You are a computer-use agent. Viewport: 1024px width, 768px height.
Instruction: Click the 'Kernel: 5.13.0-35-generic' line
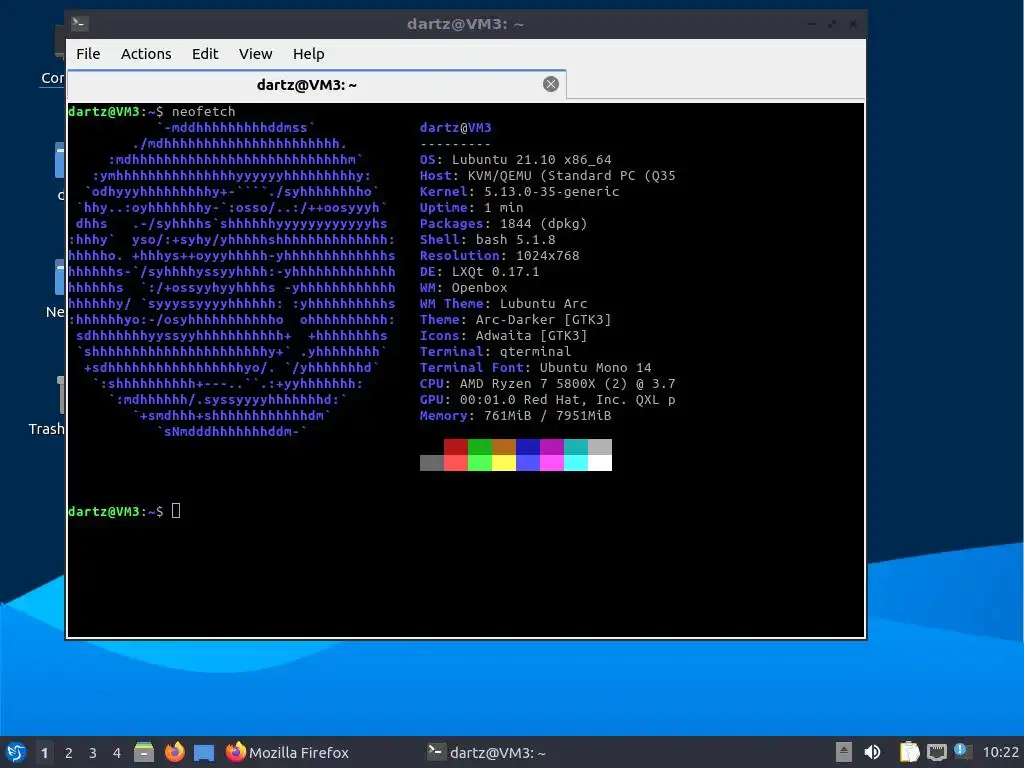(x=519, y=191)
